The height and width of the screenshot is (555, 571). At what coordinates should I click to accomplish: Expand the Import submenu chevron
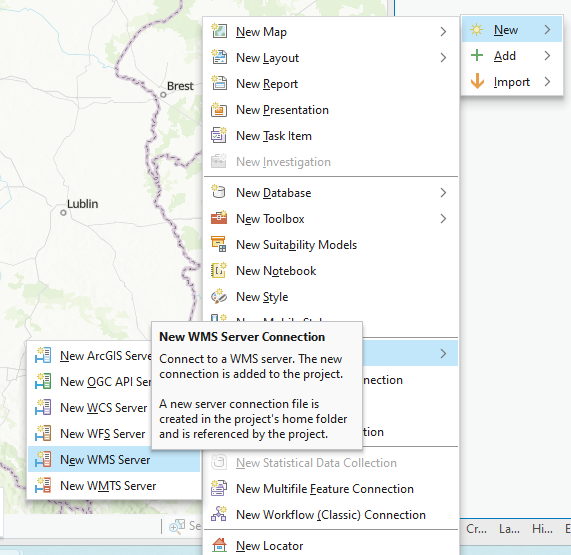[x=547, y=82]
